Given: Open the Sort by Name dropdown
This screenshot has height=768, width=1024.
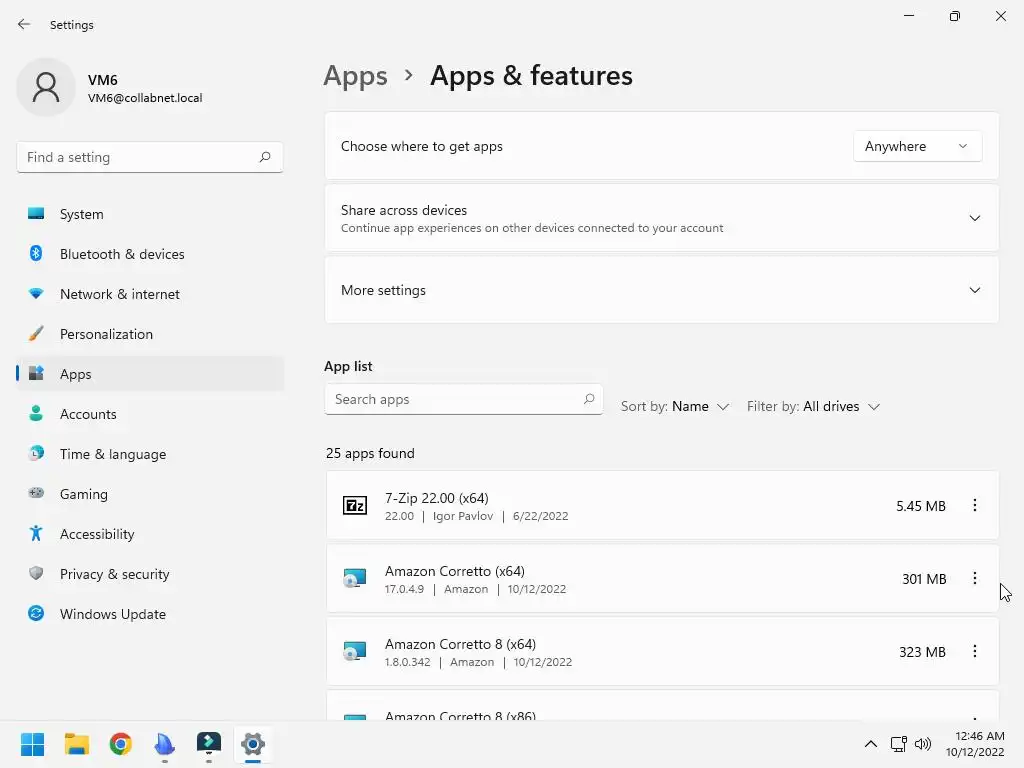Looking at the screenshot, I should pyautogui.click(x=675, y=407).
